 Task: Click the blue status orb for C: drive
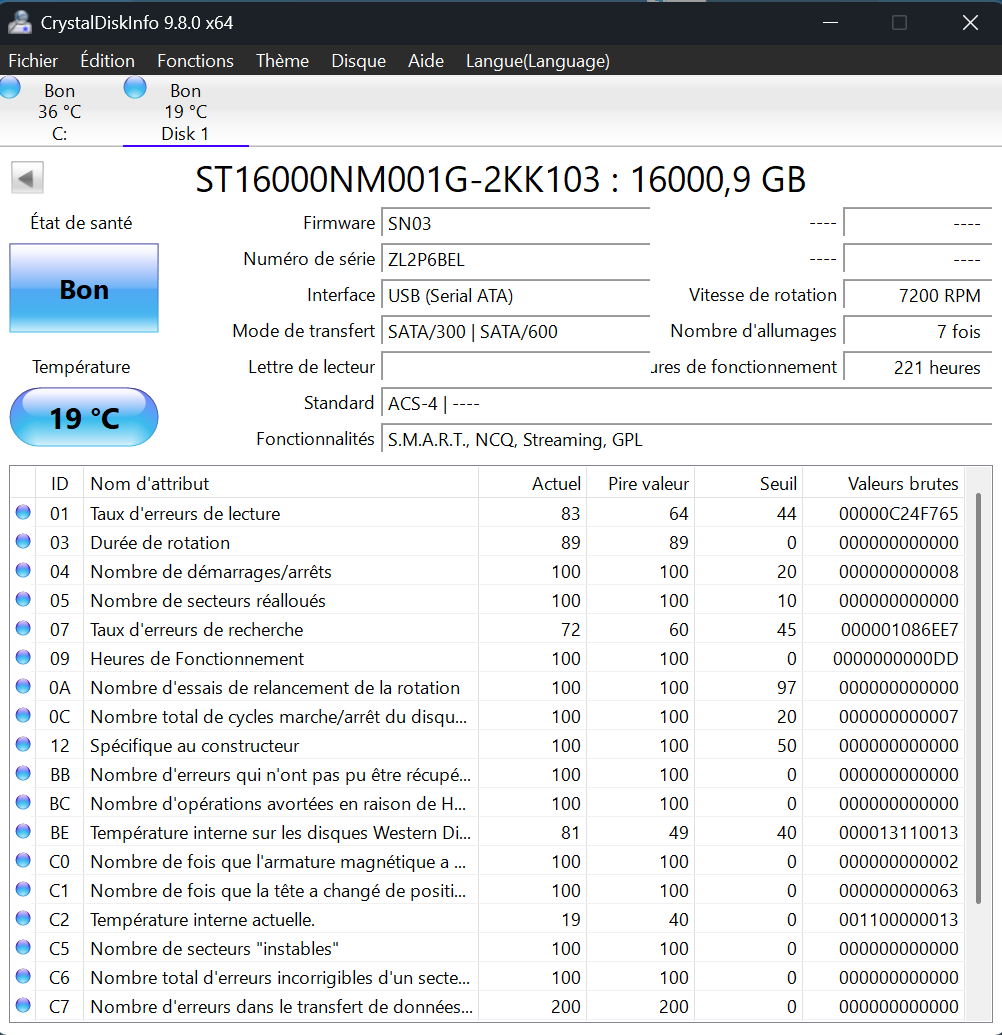pos(10,88)
